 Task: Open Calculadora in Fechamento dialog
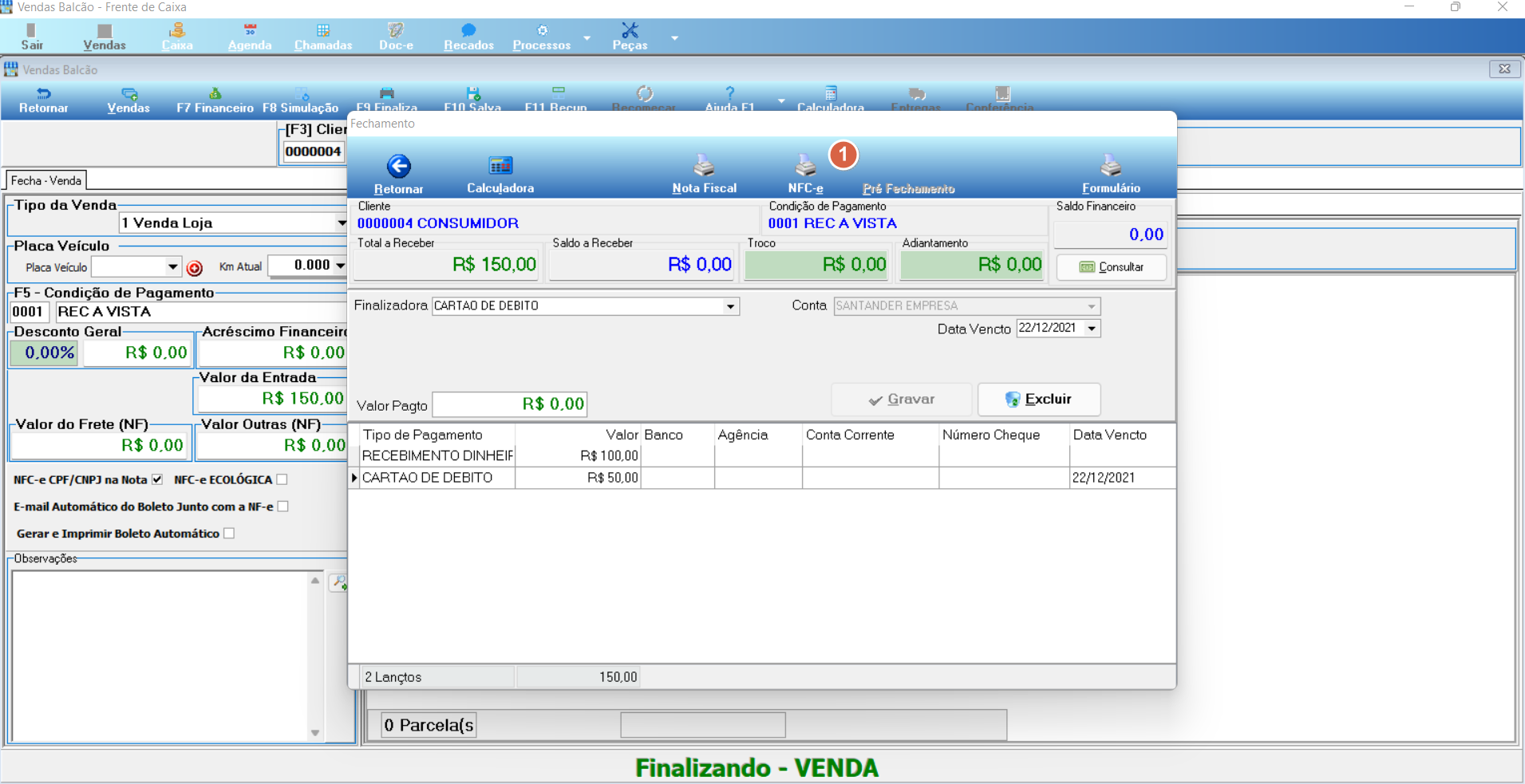[500, 174]
